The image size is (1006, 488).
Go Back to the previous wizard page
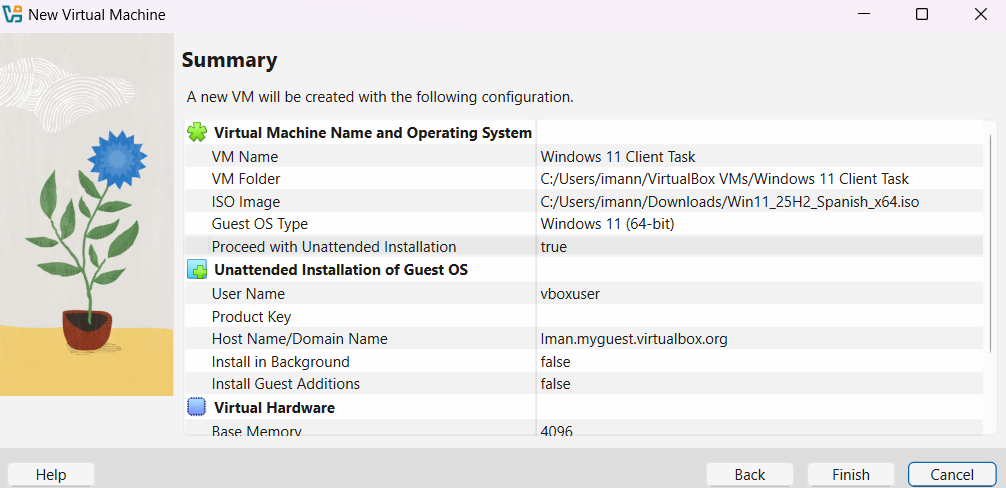tap(749, 474)
